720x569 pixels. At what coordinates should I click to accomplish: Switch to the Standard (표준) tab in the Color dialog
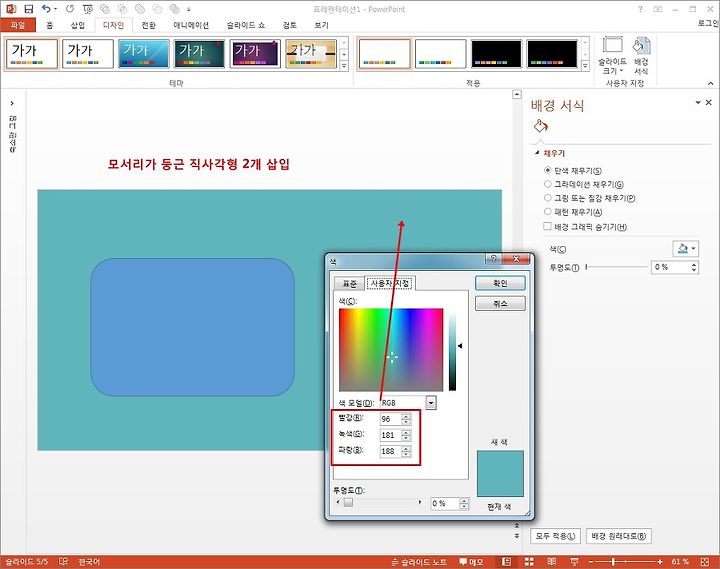click(349, 284)
